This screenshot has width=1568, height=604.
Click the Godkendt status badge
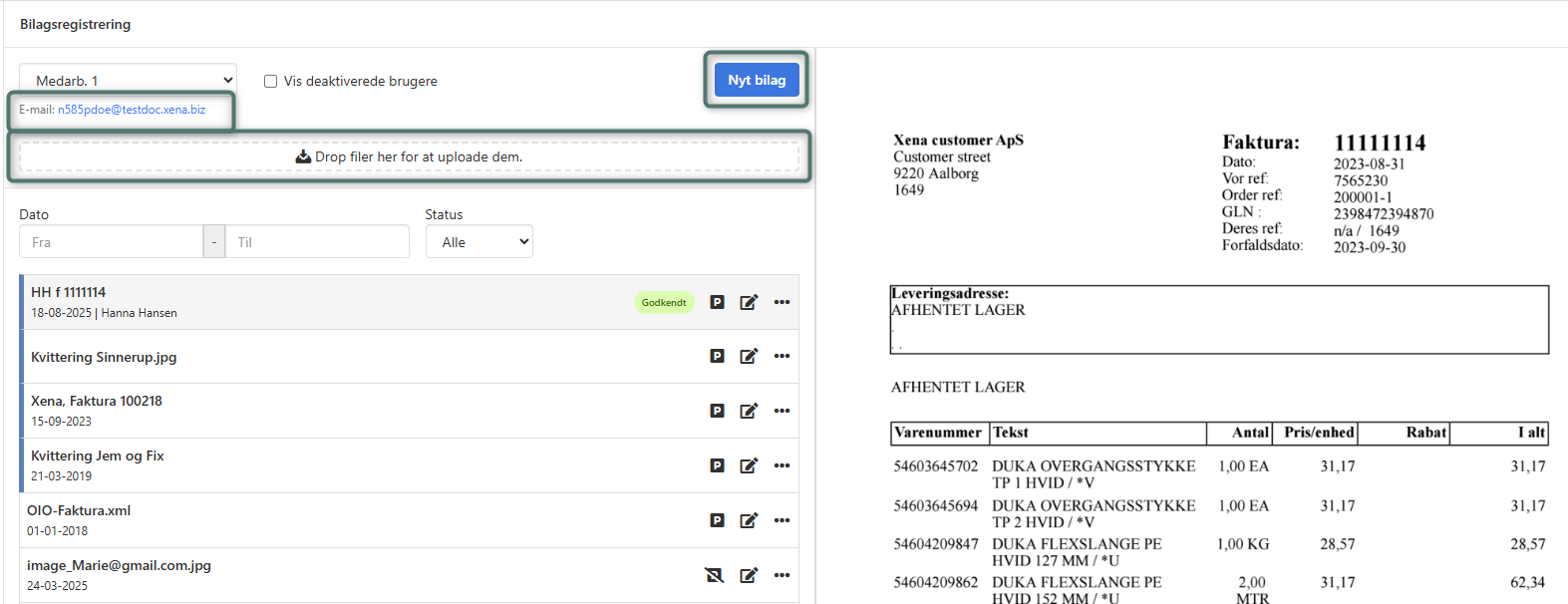pos(663,302)
